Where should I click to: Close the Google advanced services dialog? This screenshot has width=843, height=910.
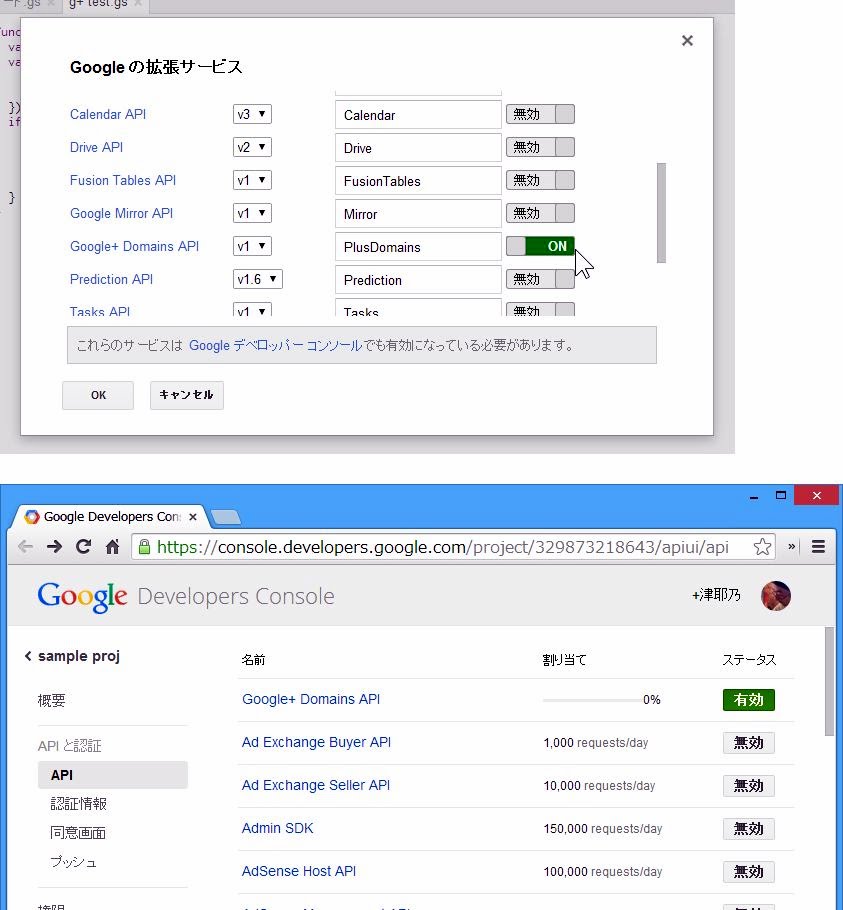click(687, 41)
